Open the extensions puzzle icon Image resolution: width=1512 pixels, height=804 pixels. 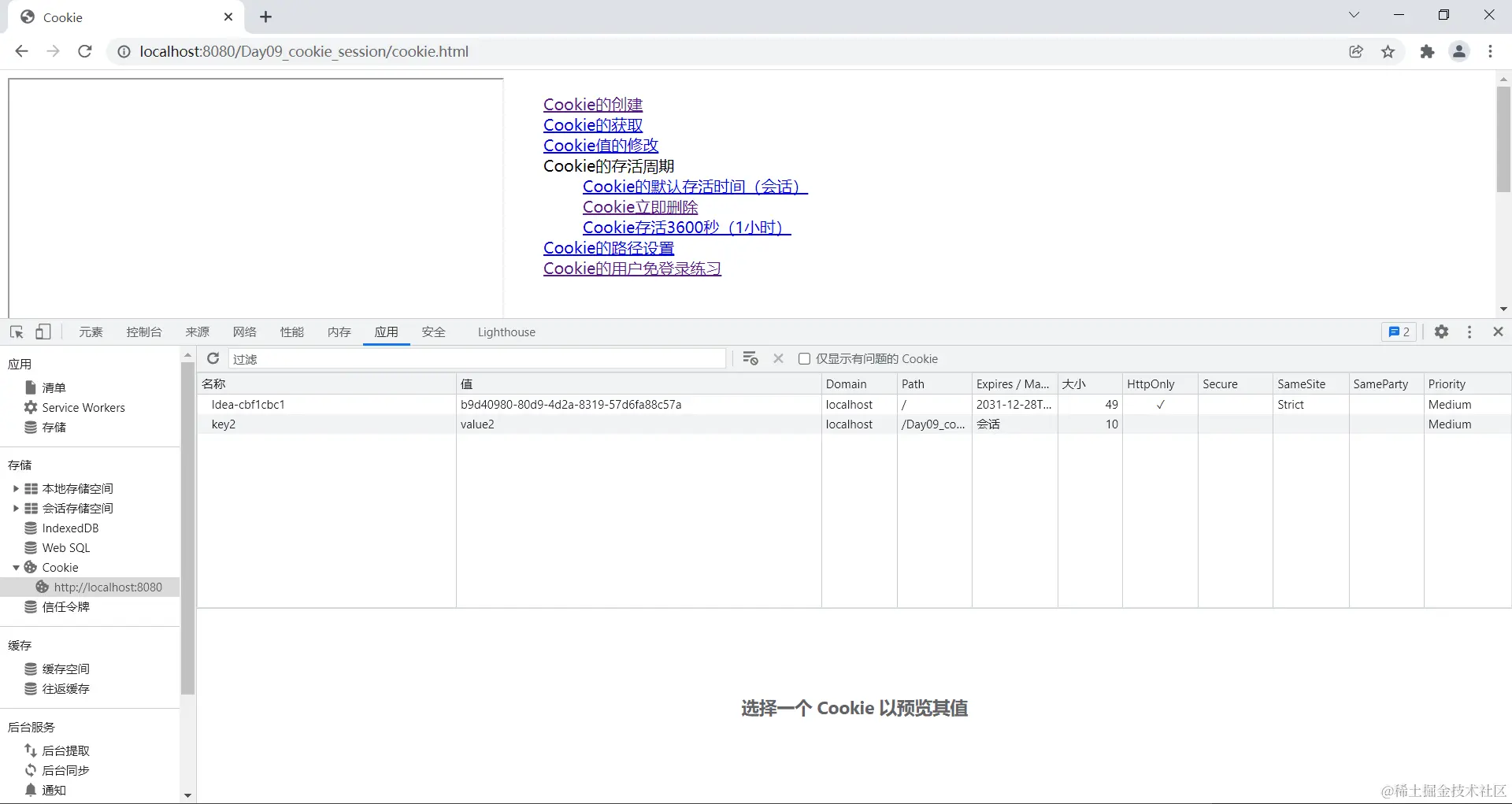click(x=1427, y=51)
